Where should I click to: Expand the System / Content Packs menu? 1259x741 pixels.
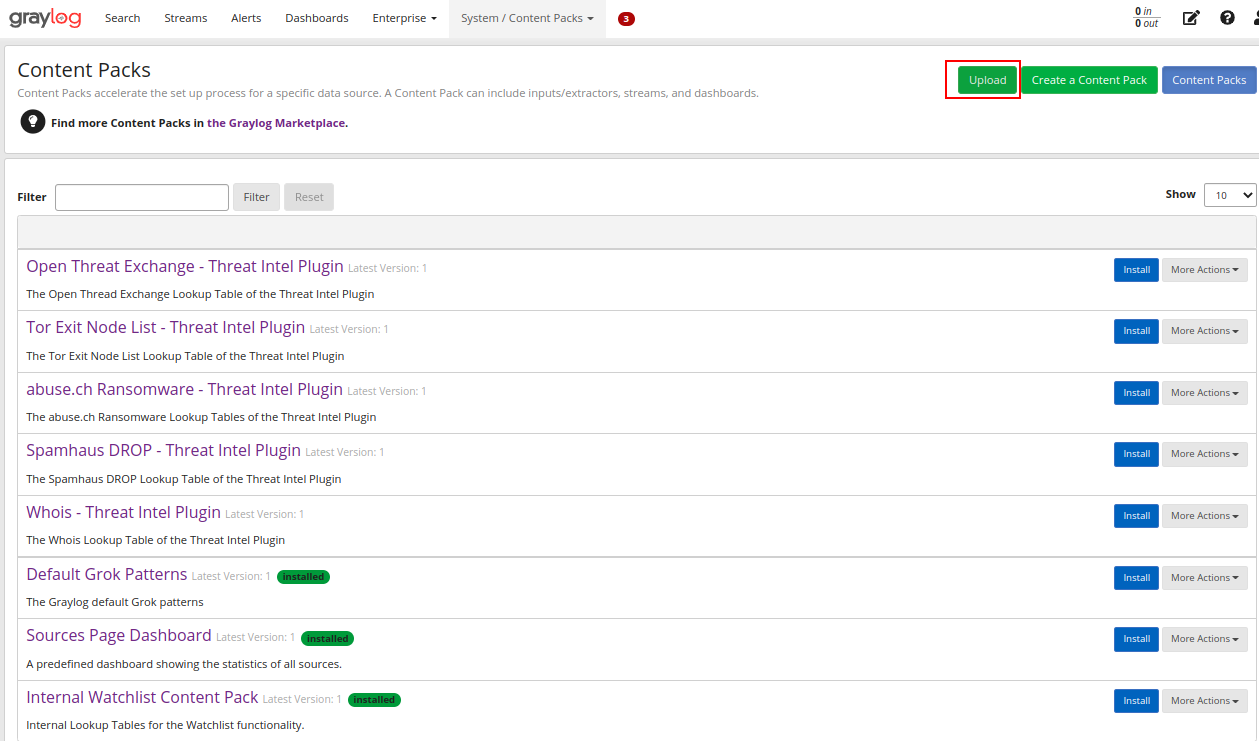click(x=527, y=18)
